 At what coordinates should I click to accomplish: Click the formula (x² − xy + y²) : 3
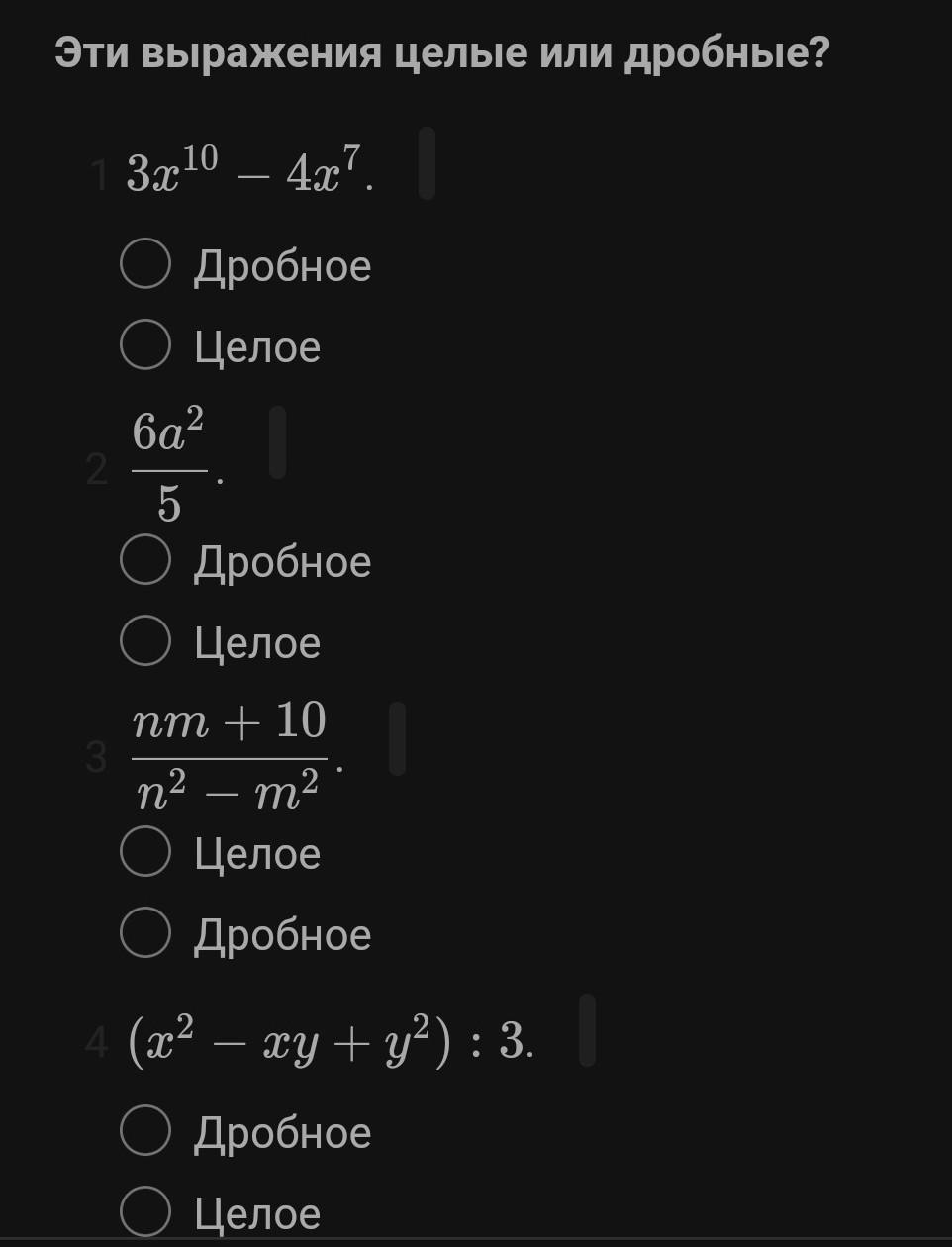click(330, 1039)
